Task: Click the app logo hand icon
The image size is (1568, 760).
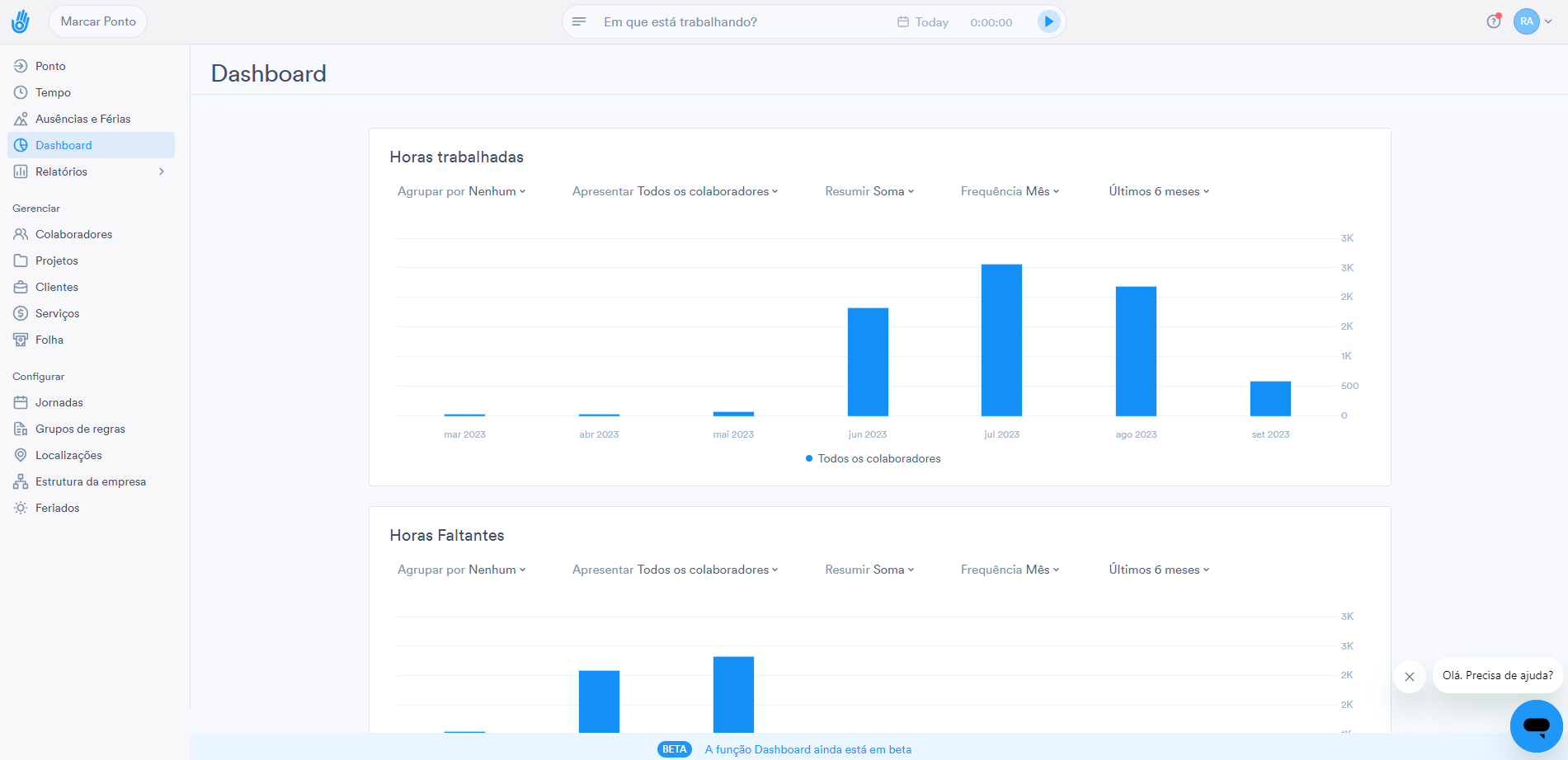Action: click(21, 21)
